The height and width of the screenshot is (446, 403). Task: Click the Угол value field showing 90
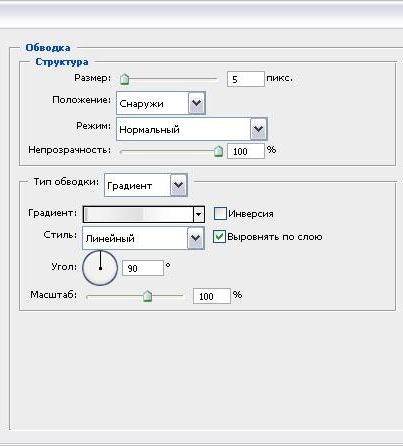(143, 268)
